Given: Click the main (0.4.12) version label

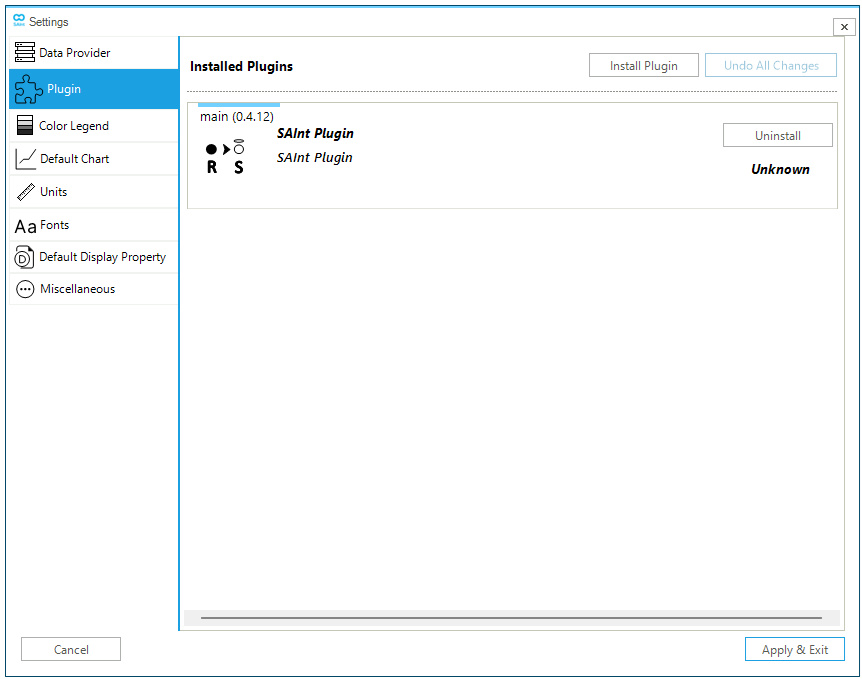Looking at the screenshot, I should tap(237, 117).
